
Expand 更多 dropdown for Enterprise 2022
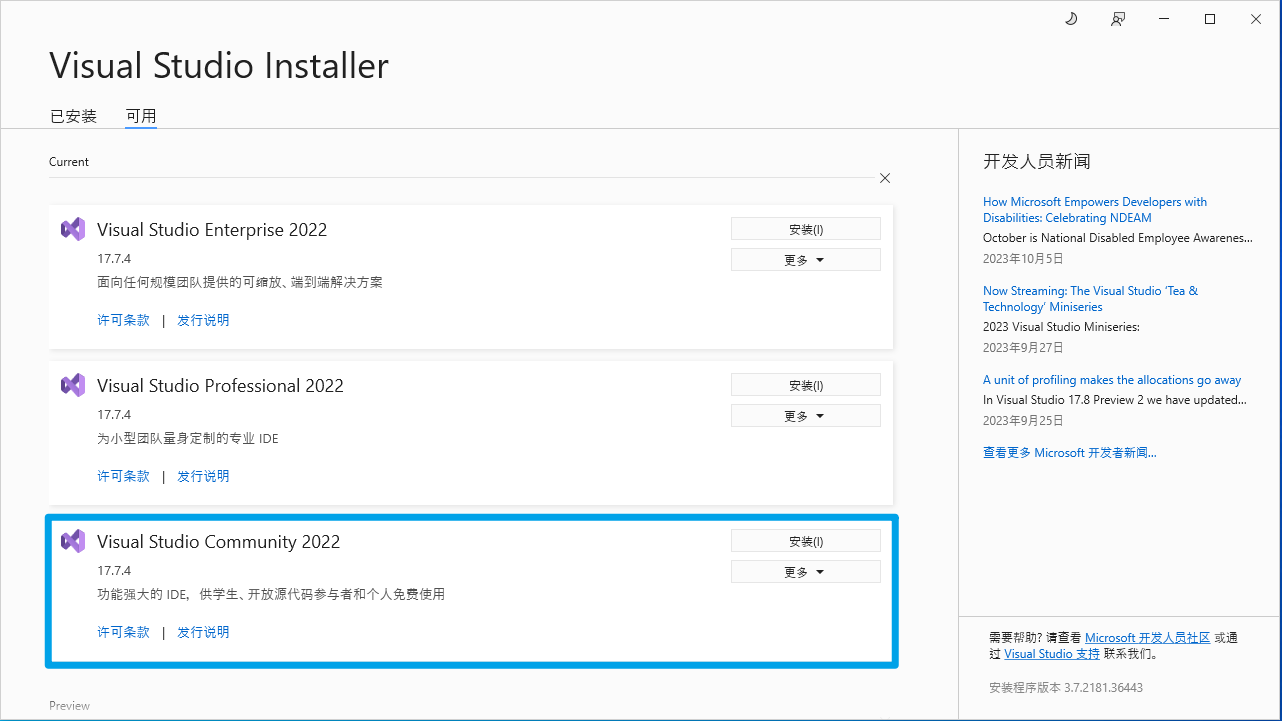(806, 260)
